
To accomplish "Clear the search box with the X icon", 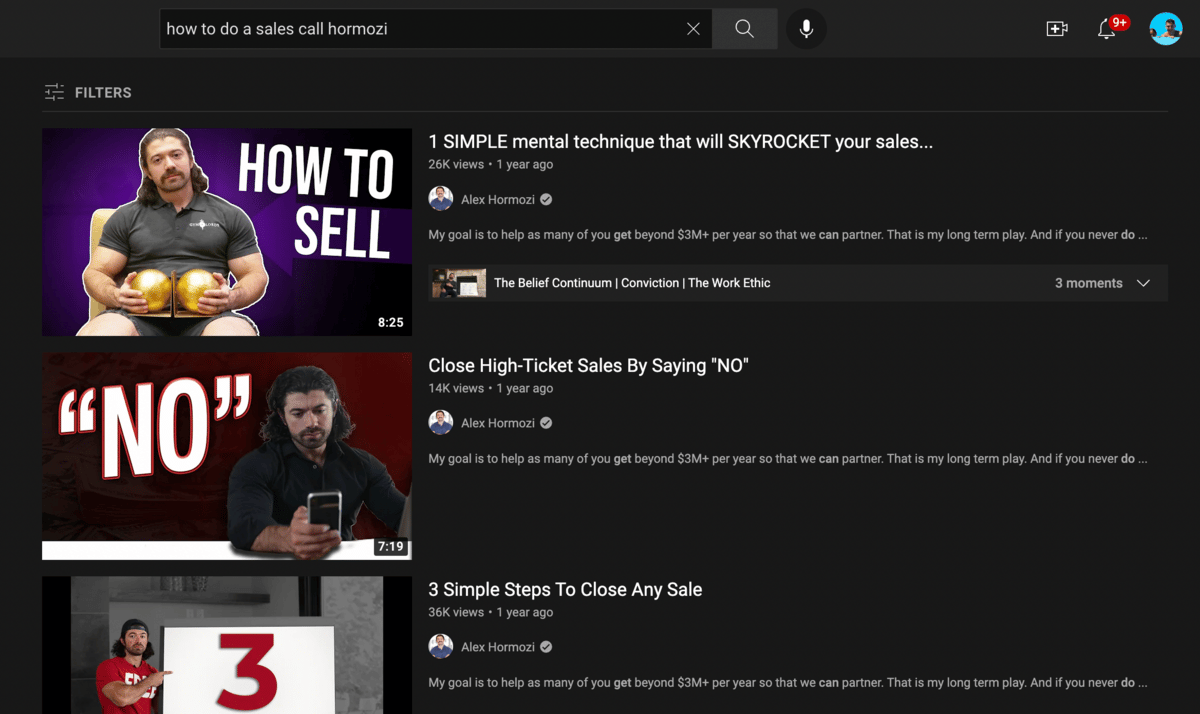I will [x=693, y=29].
